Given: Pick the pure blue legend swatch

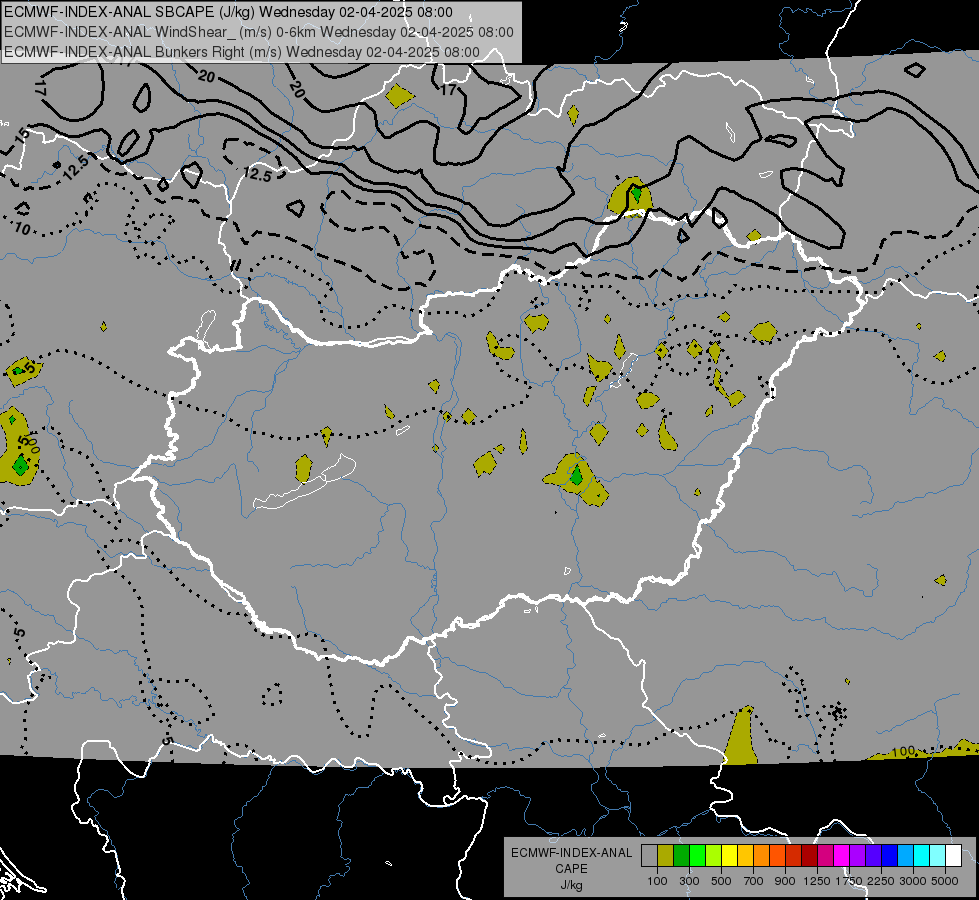Looking at the screenshot, I should coord(890,856).
